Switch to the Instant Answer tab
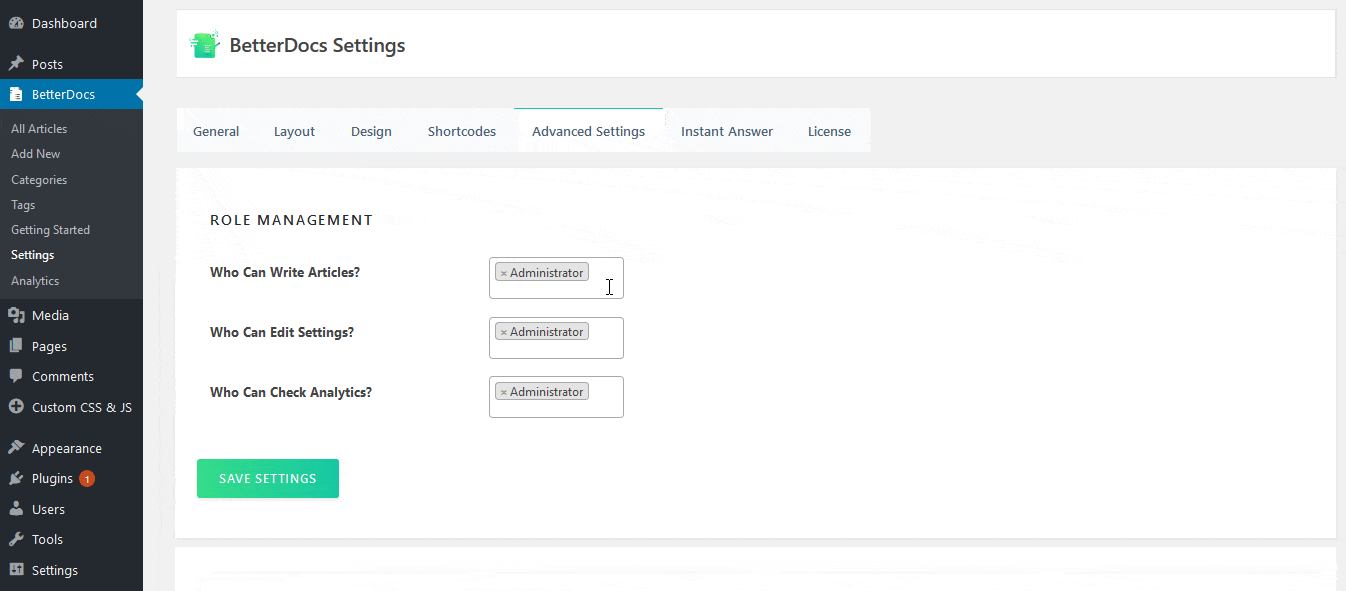Image resolution: width=1346 pixels, height=591 pixels. pyautogui.click(x=726, y=131)
